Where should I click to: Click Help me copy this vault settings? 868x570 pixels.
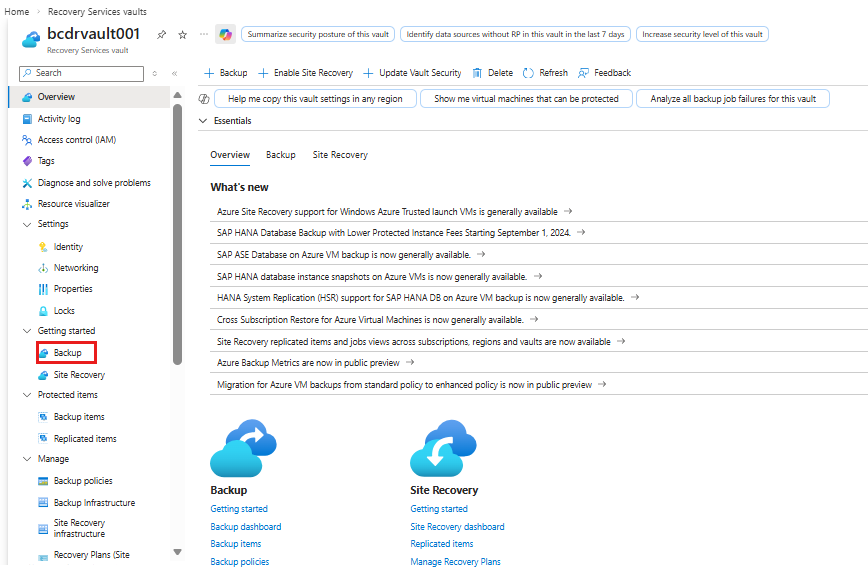click(x=315, y=99)
